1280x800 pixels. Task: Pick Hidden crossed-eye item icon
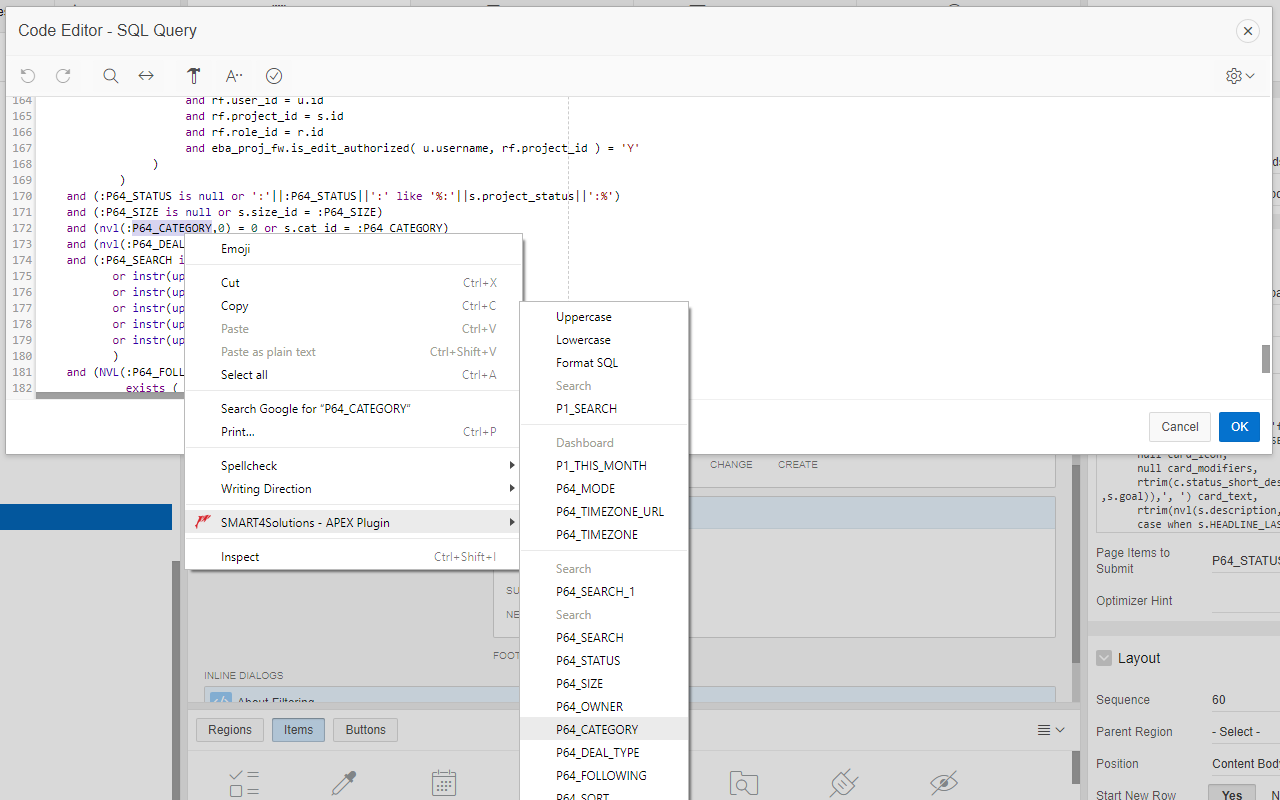[944, 783]
